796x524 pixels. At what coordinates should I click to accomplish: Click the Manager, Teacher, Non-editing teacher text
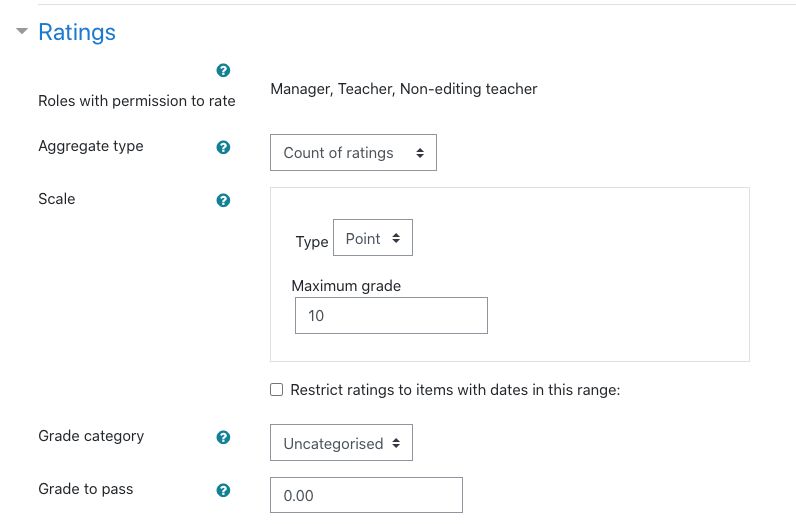pyautogui.click(x=404, y=89)
